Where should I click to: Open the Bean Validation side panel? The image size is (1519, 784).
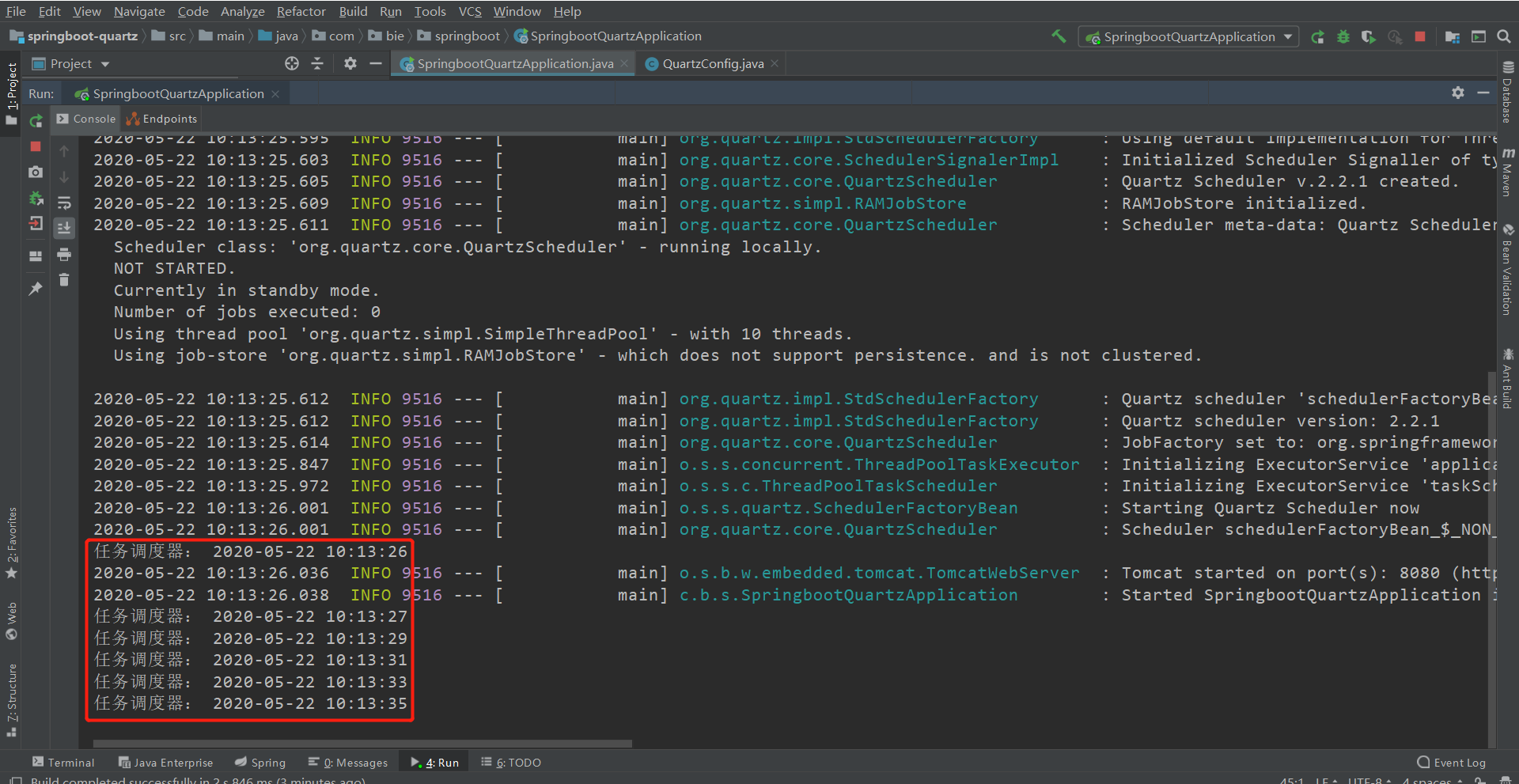point(1508,269)
